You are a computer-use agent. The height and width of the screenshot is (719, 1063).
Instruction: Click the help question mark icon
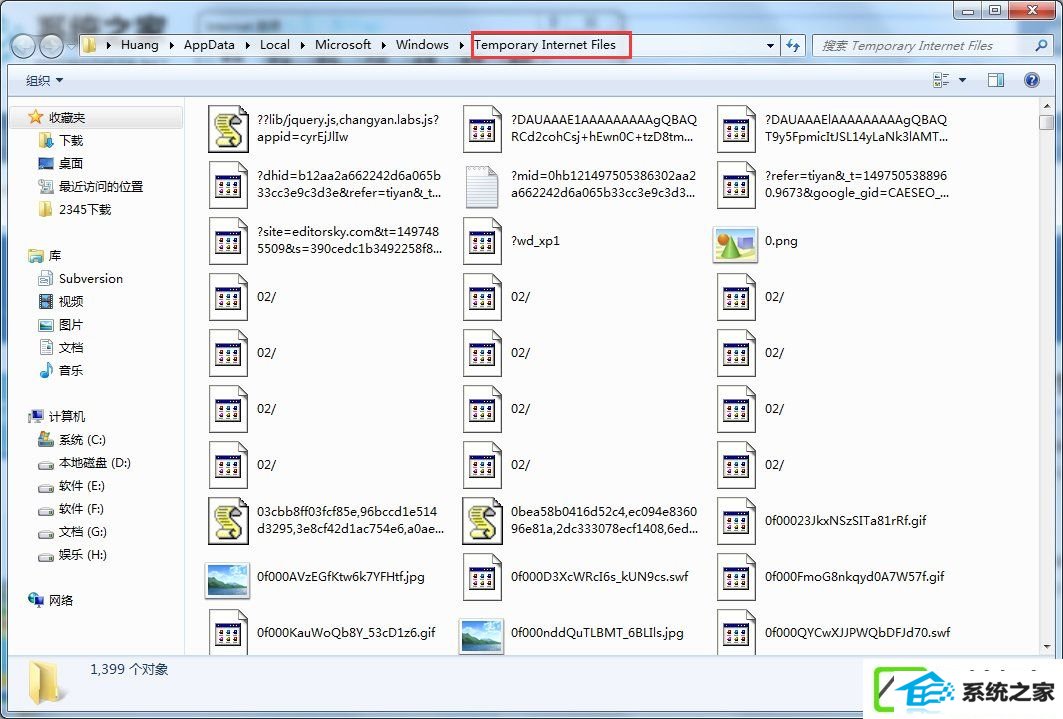pos(1031,80)
